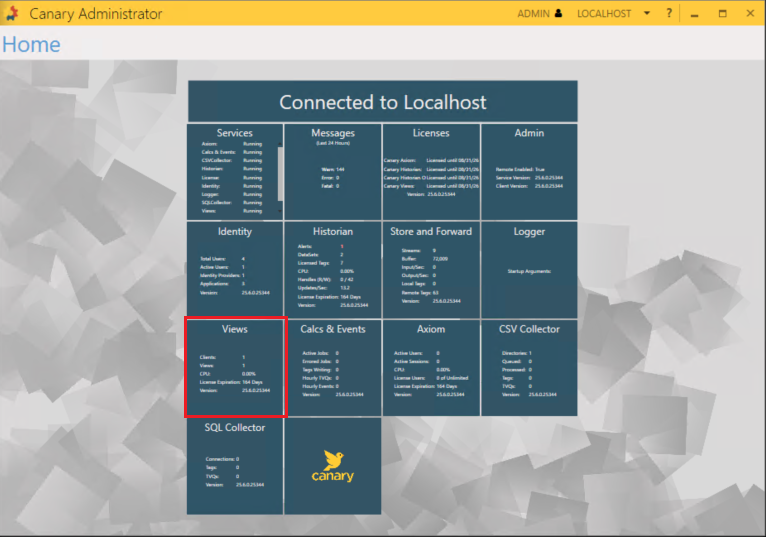The height and width of the screenshot is (537, 766).
Task: Click the Connected to Localhost banner
Action: (x=383, y=102)
